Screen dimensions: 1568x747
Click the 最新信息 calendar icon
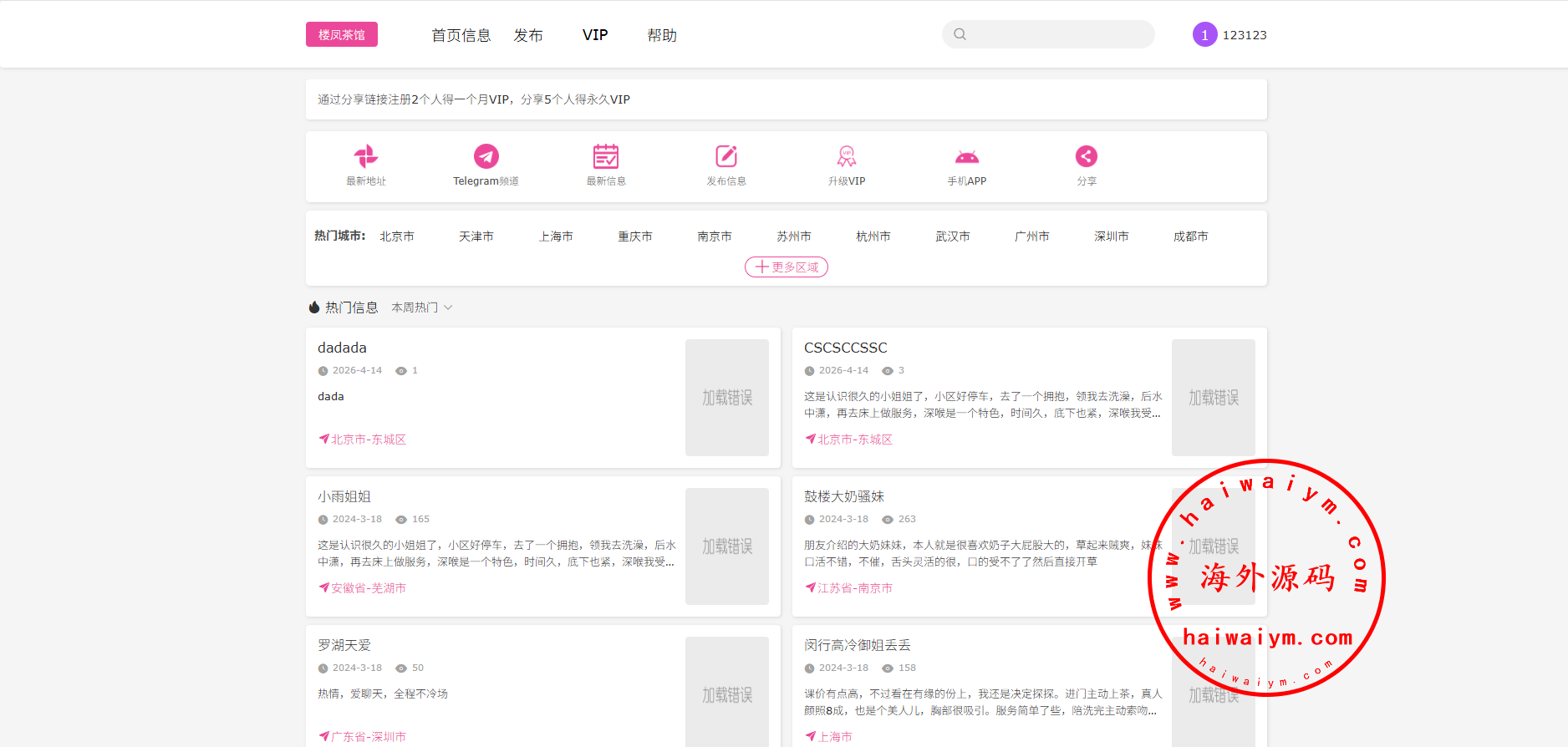(x=606, y=156)
